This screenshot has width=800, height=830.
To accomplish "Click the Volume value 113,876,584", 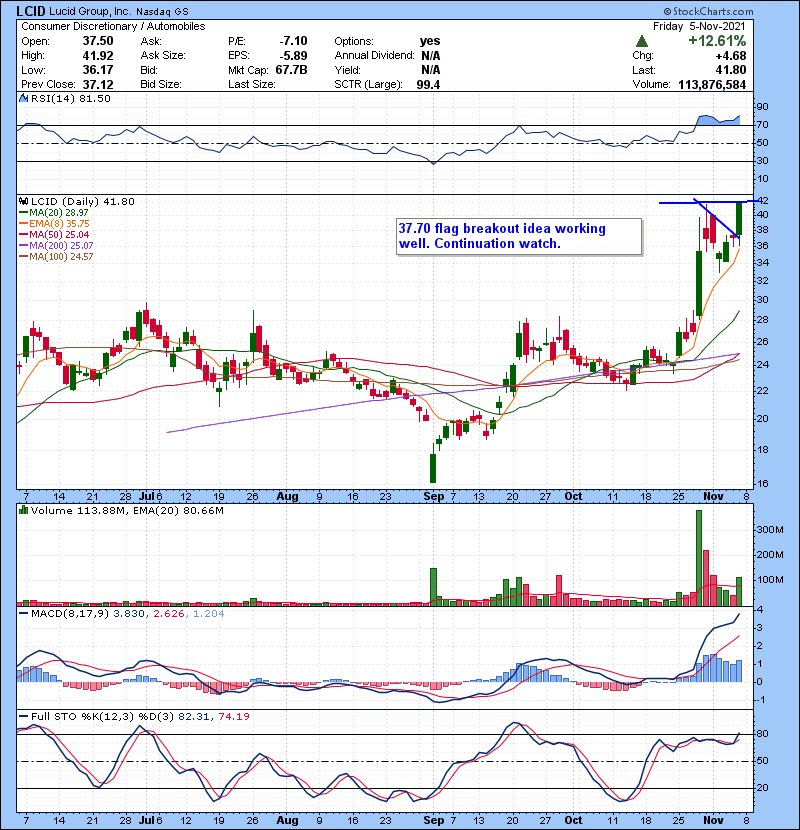I will tap(712, 84).
